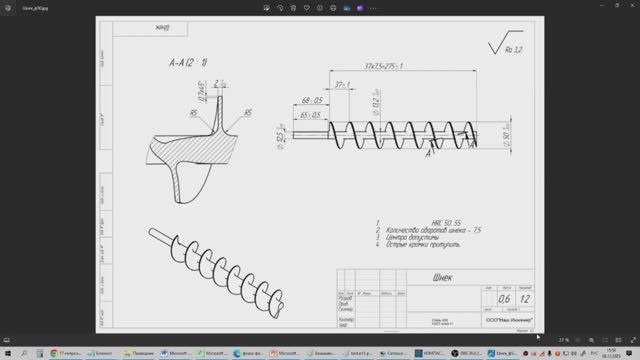Switch to the Проводник taskbar window
The width and height of the screenshot is (640, 360).
coord(139,353)
